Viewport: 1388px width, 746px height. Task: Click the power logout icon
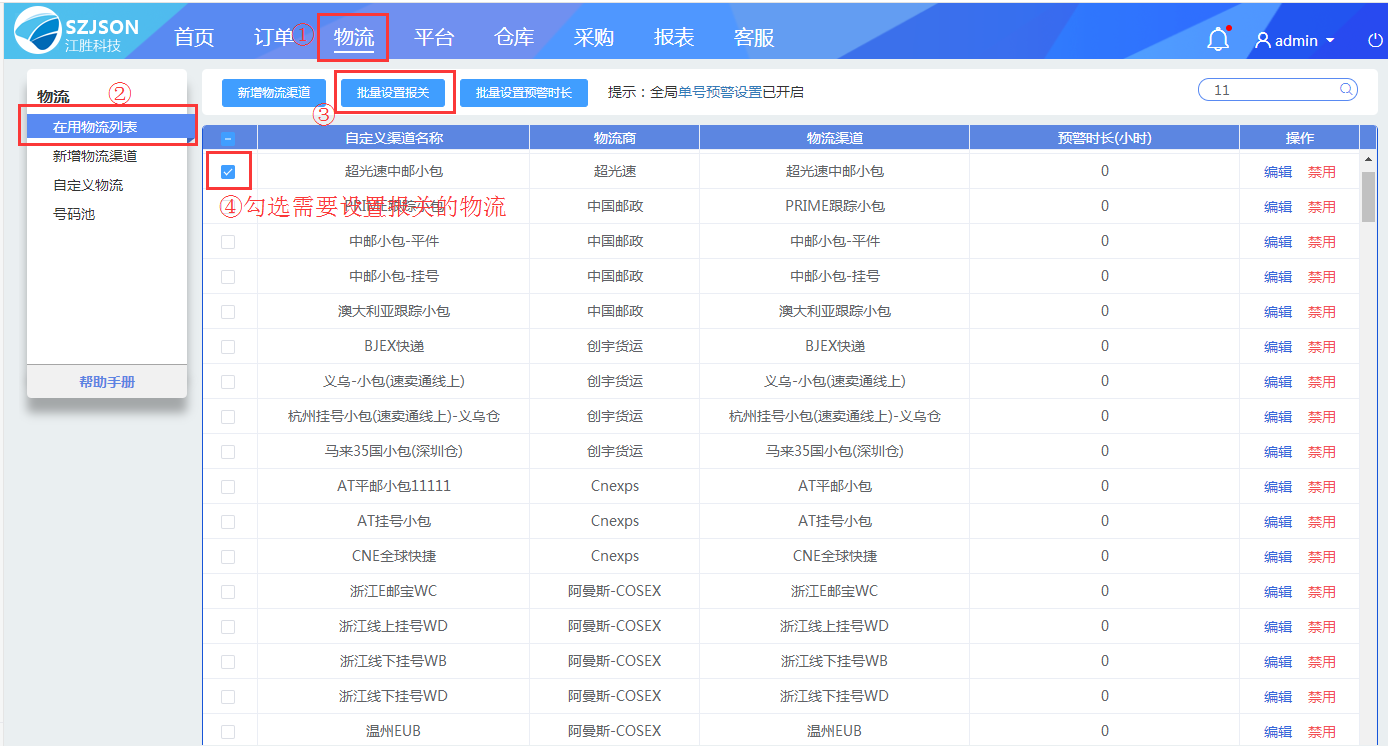click(1375, 41)
